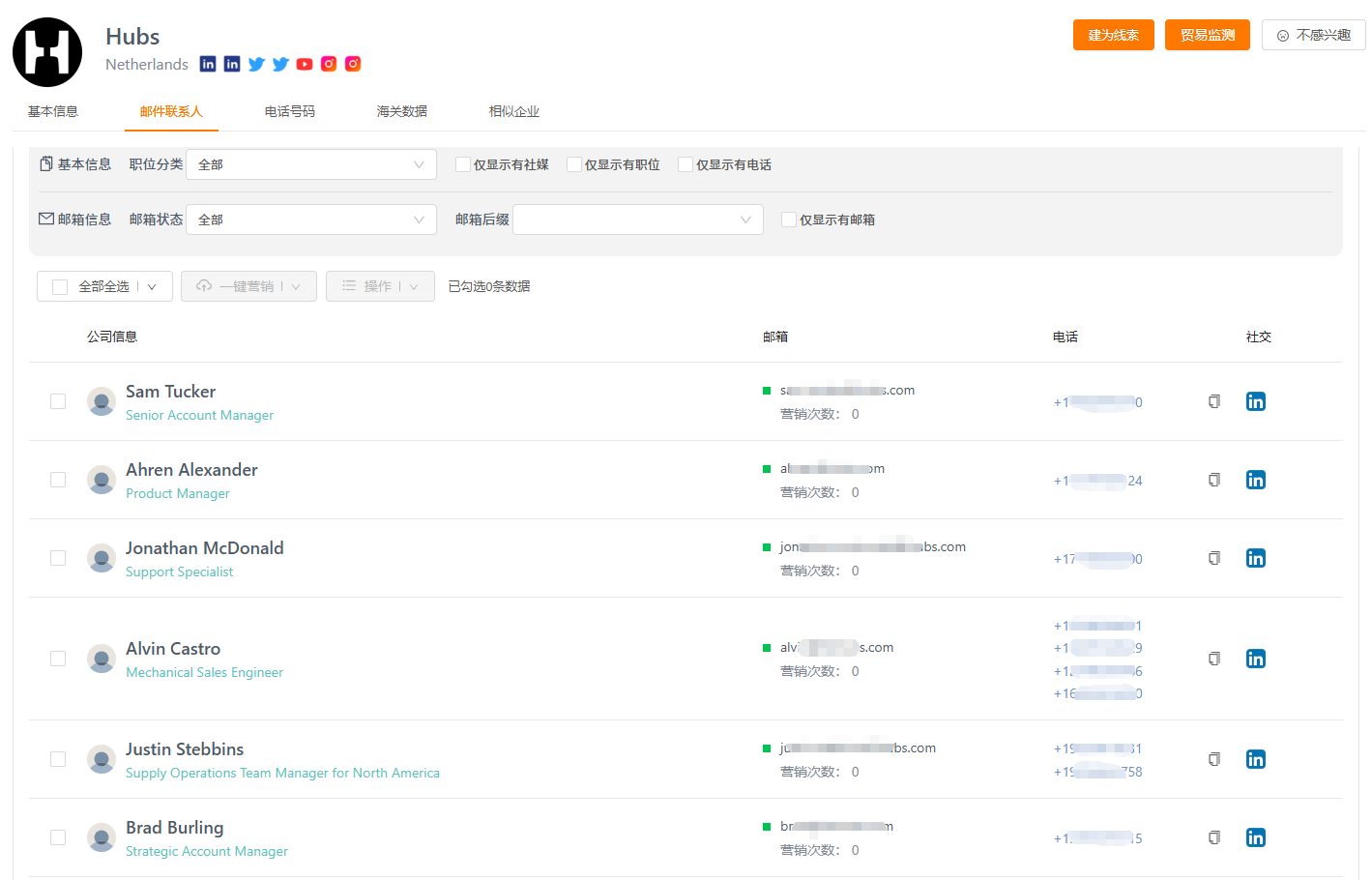Open Justin Stebbins' LinkedIn profile icon
The image size is (1372, 880).
point(1256,759)
